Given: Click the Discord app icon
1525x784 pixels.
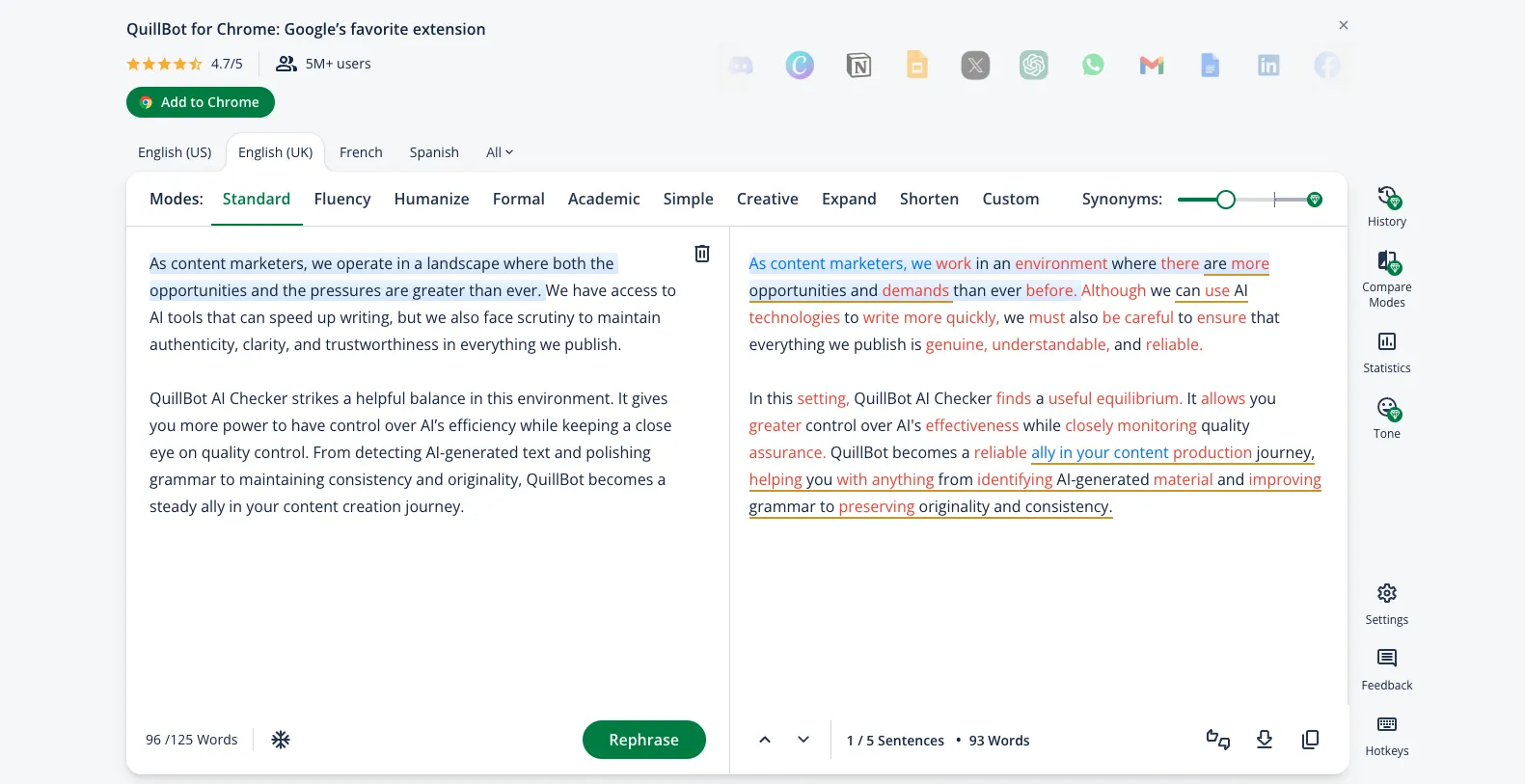Looking at the screenshot, I should 741,66.
